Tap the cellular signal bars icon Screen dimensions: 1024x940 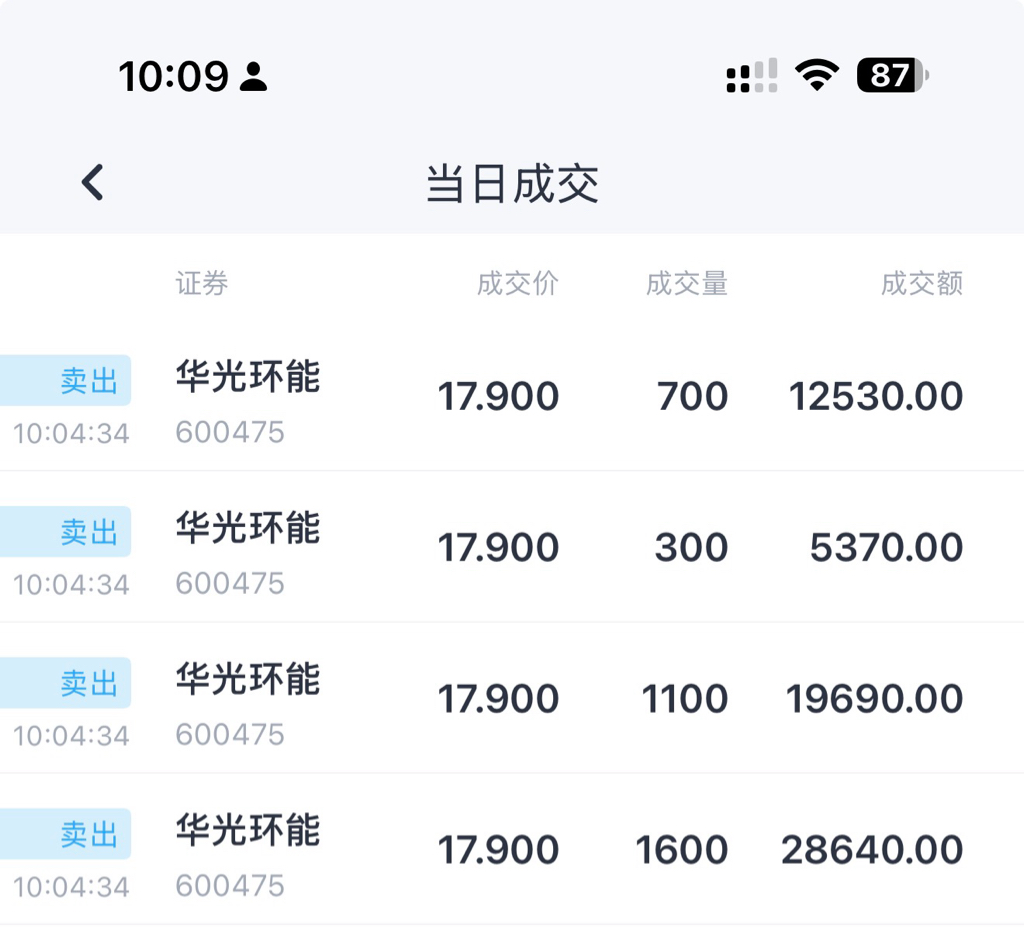[x=752, y=76]
